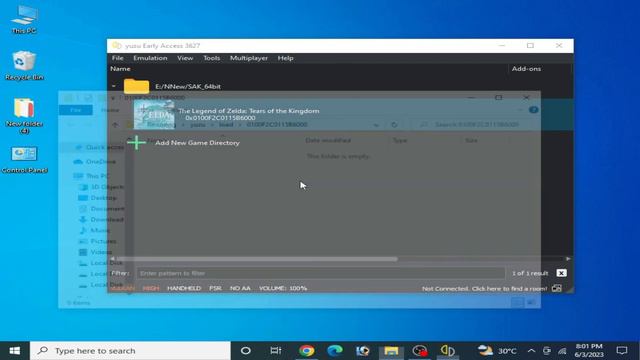Select the Zelda Tears of the Kingdom thumbnail

[x=154, y=115]
